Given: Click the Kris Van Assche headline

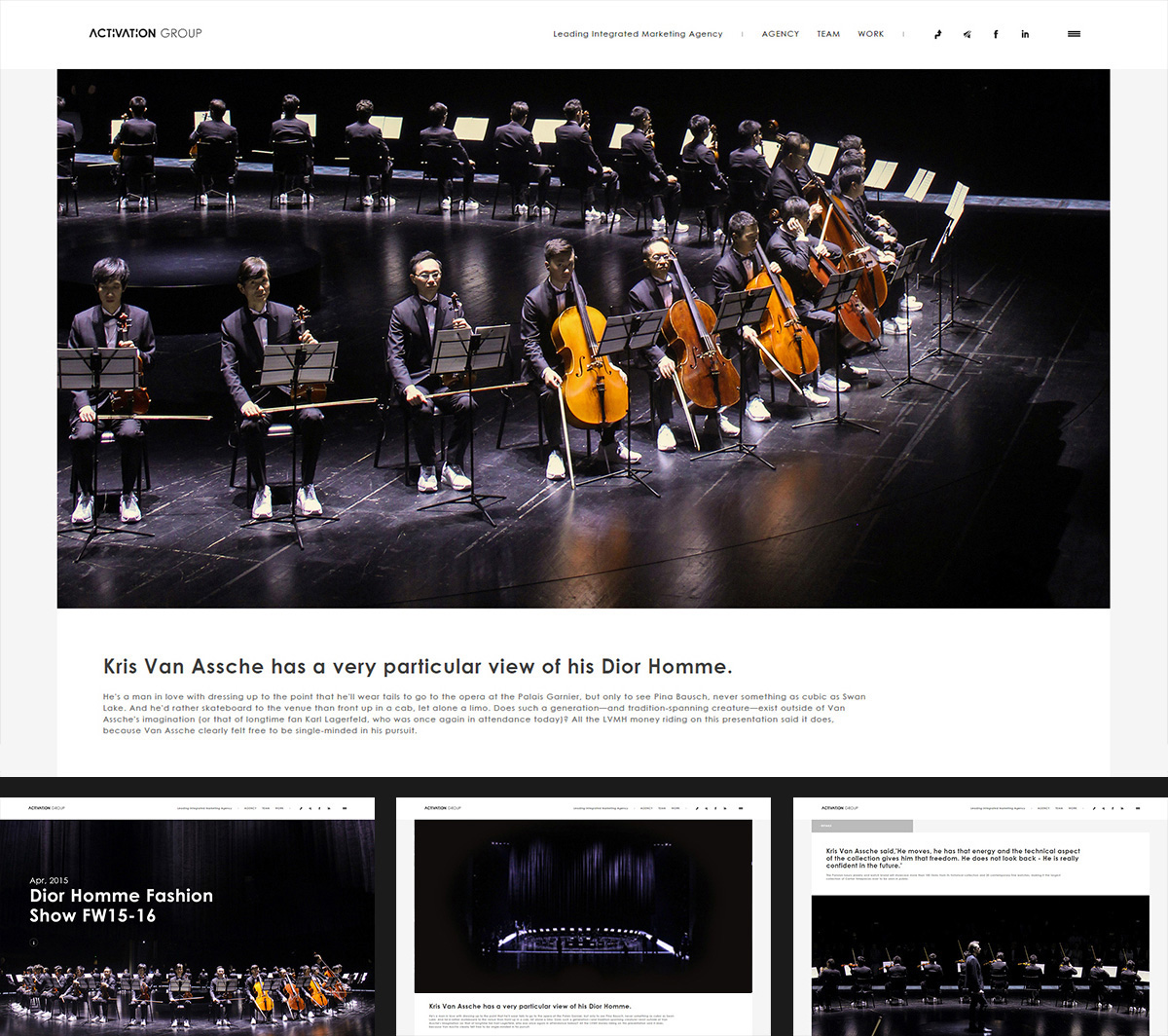Looking at the screenshot, I should [418, 667].
